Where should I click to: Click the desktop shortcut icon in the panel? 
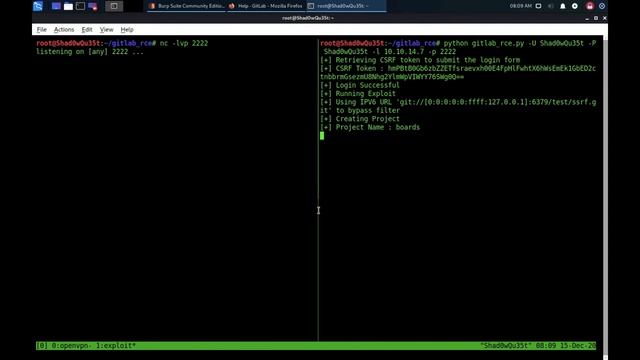click(x=56, y=6)
